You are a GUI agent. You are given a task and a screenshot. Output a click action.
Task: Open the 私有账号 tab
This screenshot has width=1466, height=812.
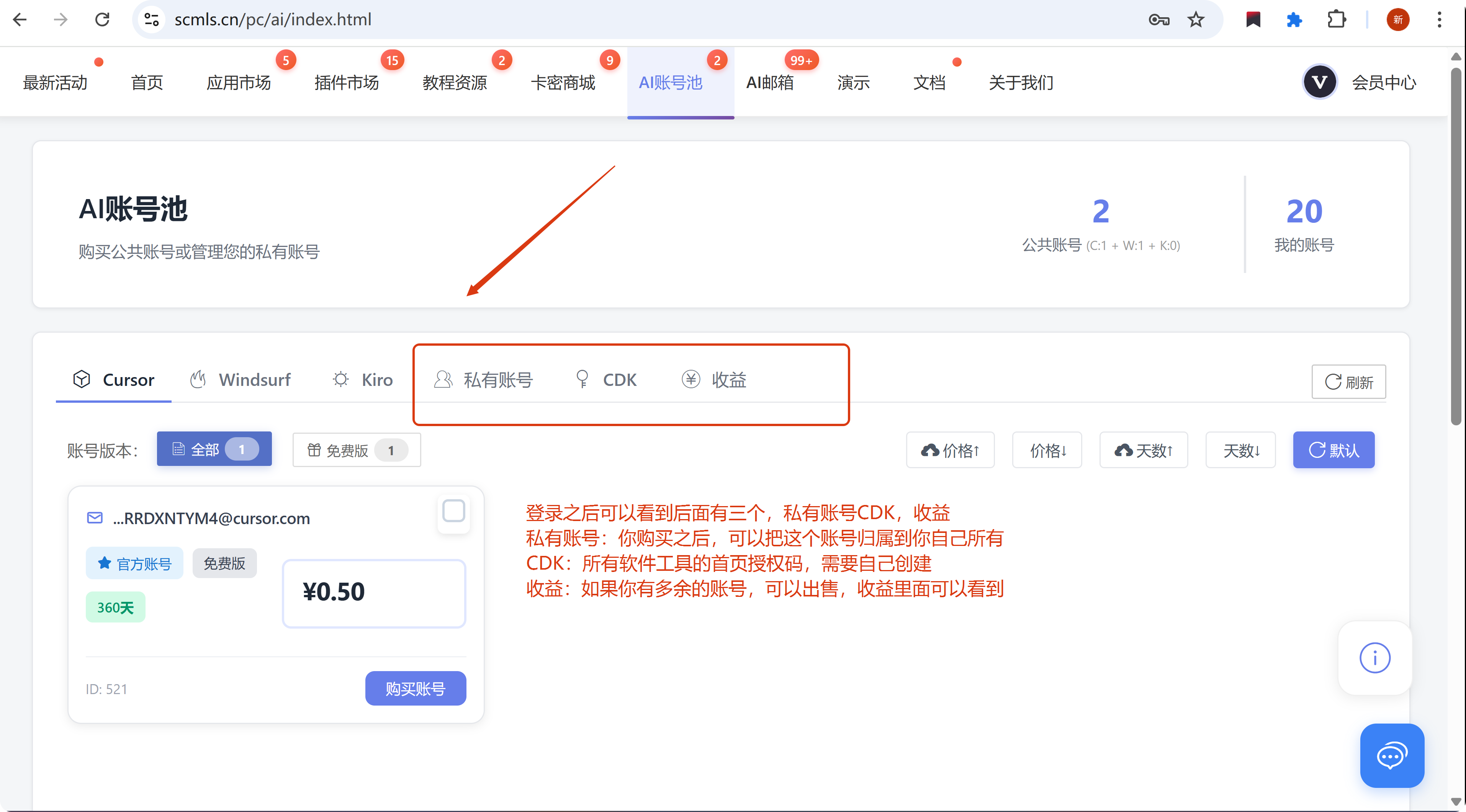click(x=484, y=379)
